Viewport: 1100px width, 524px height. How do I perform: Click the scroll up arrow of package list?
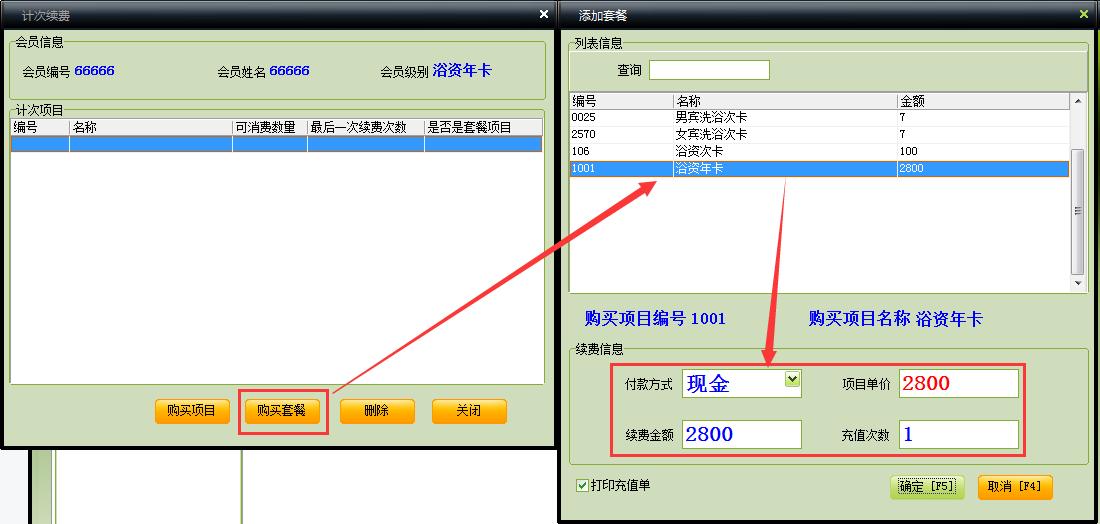click(1078, 102)
